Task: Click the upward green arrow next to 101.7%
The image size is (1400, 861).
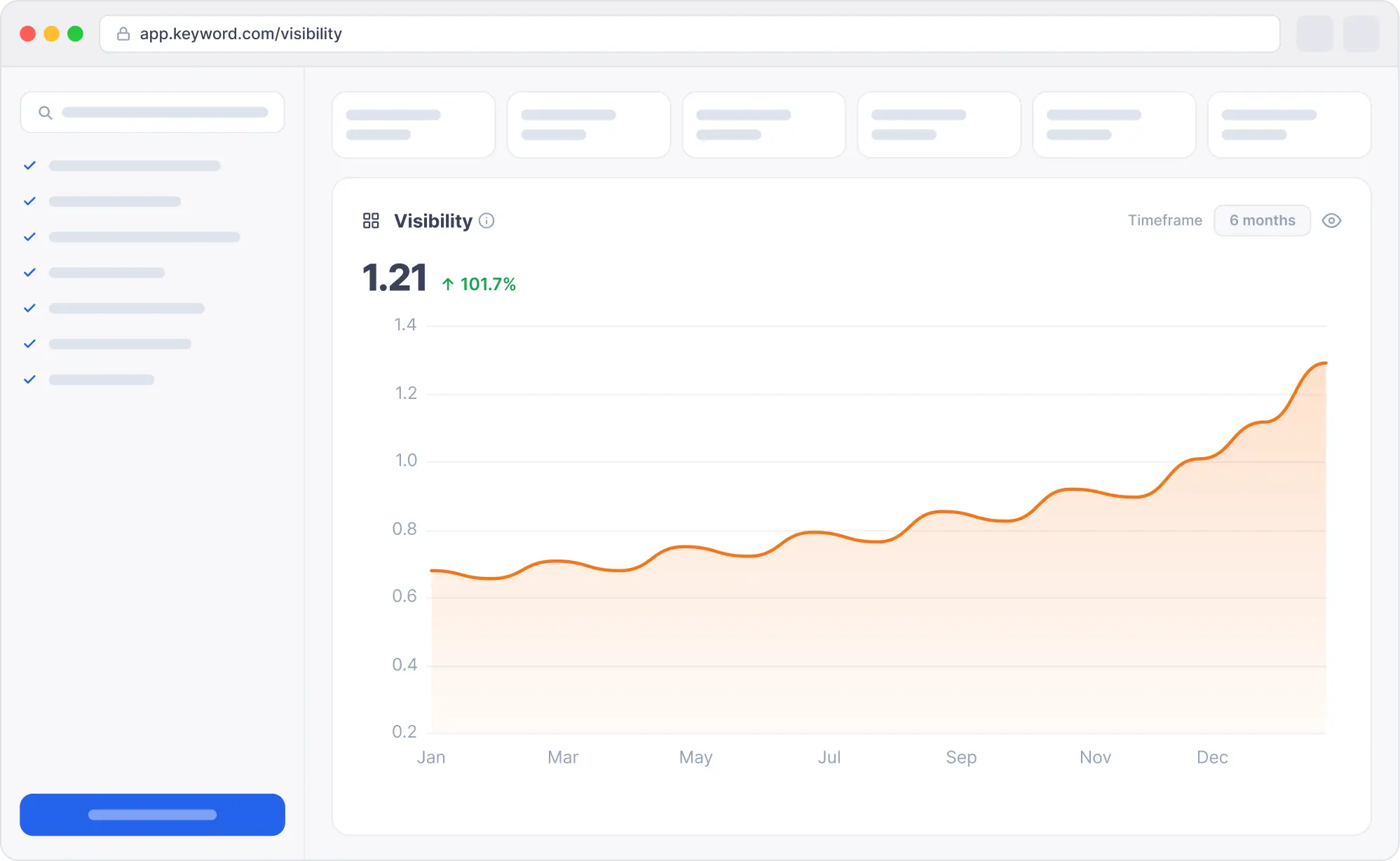Action: 449,284
